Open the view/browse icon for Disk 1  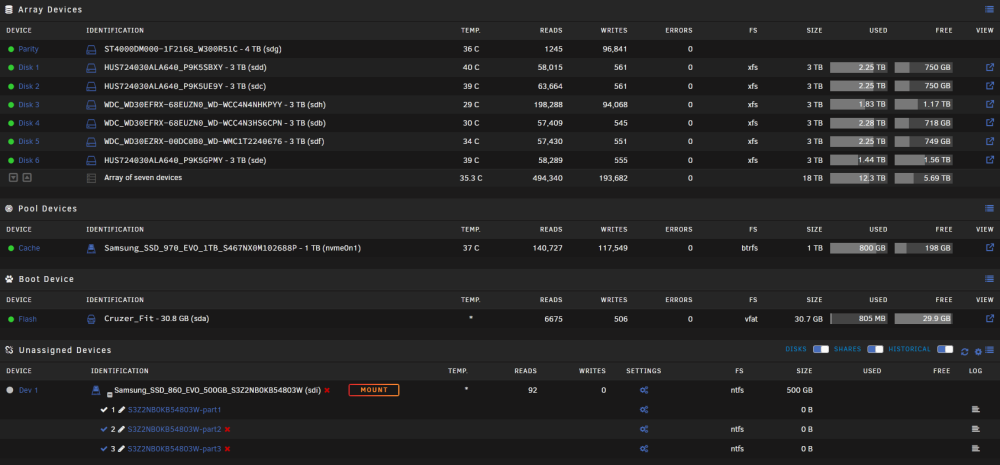coord(990,67)
